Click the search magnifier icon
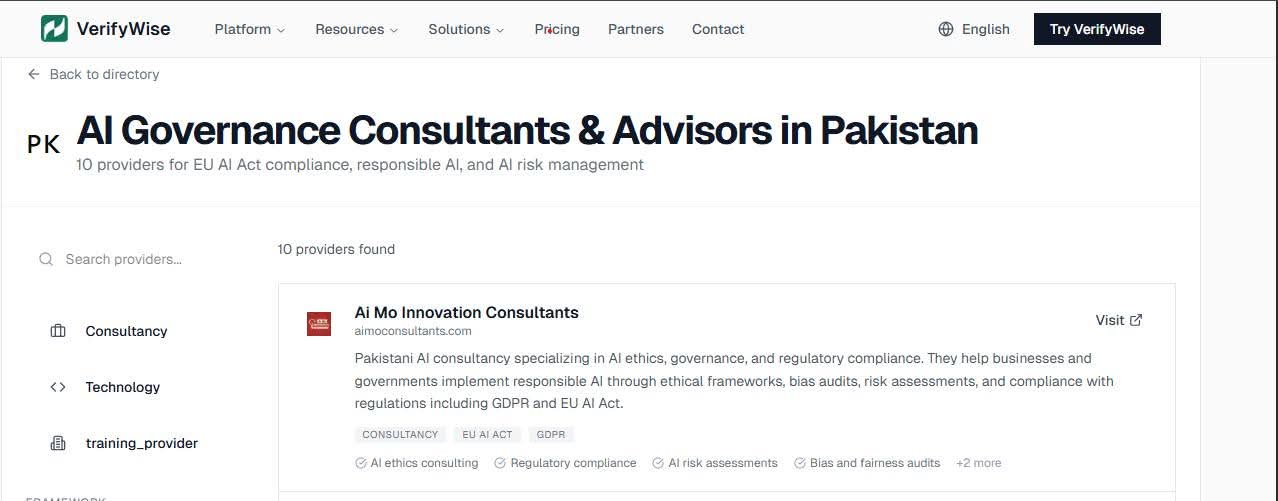Viewport: 1278px width, 501px height. 46,259
